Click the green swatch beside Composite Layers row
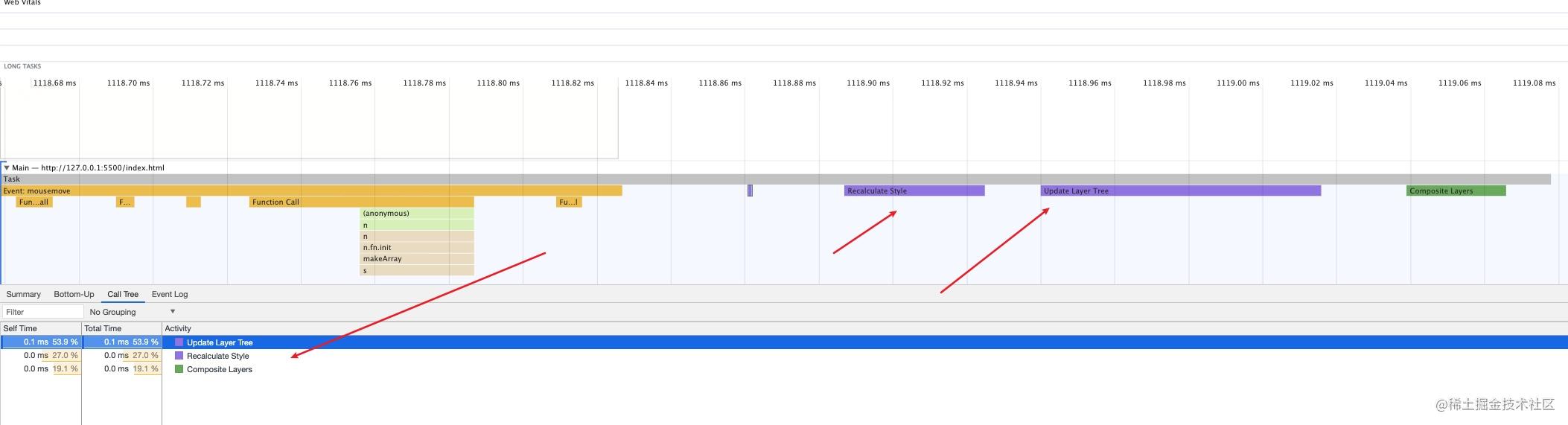Screen dimensions: 1568x425 point(179,369)
